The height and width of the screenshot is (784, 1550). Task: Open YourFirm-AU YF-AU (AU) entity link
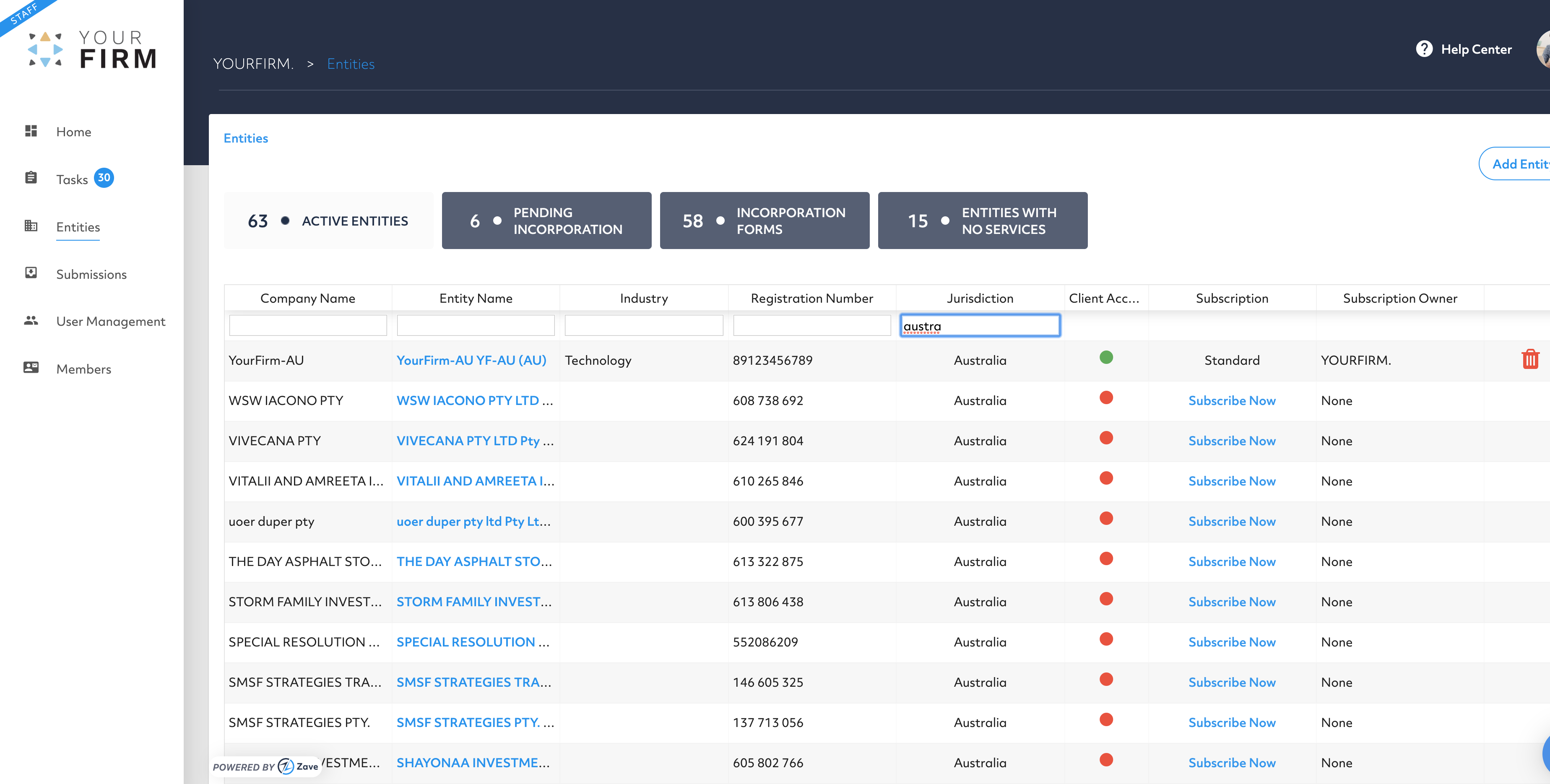coord(471,361)
